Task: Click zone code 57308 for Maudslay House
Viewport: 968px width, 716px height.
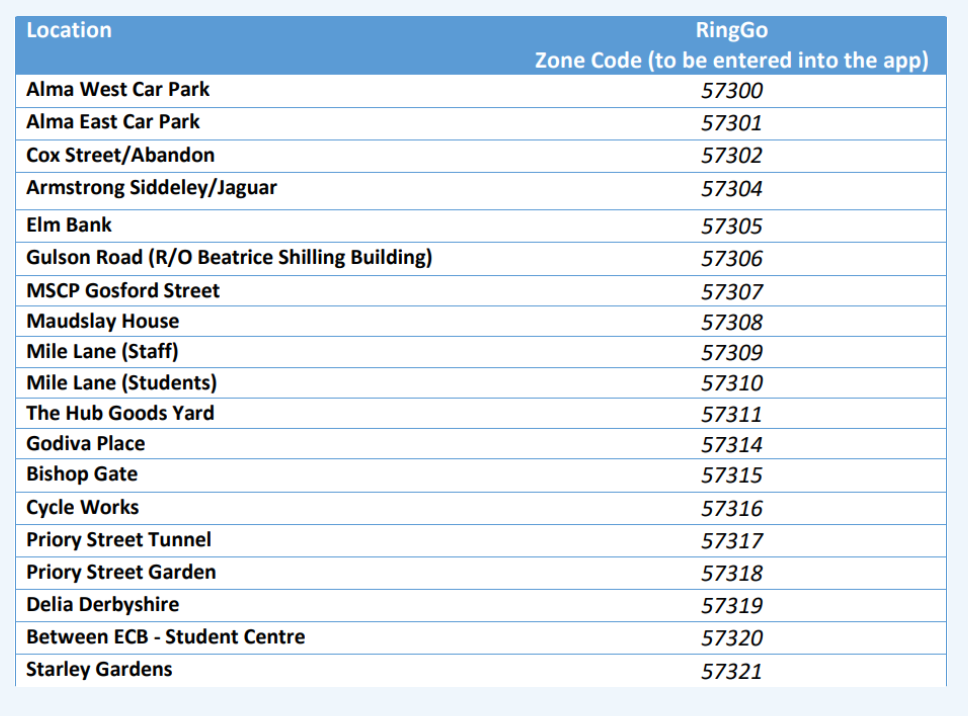Action: pyautogui.click(x=731, y=322)
